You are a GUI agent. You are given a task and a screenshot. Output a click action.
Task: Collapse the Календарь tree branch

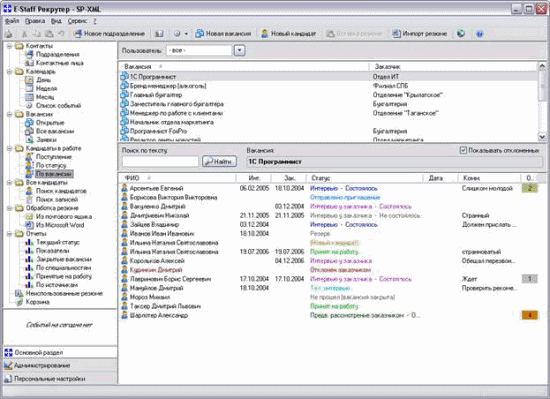(10, 72)
